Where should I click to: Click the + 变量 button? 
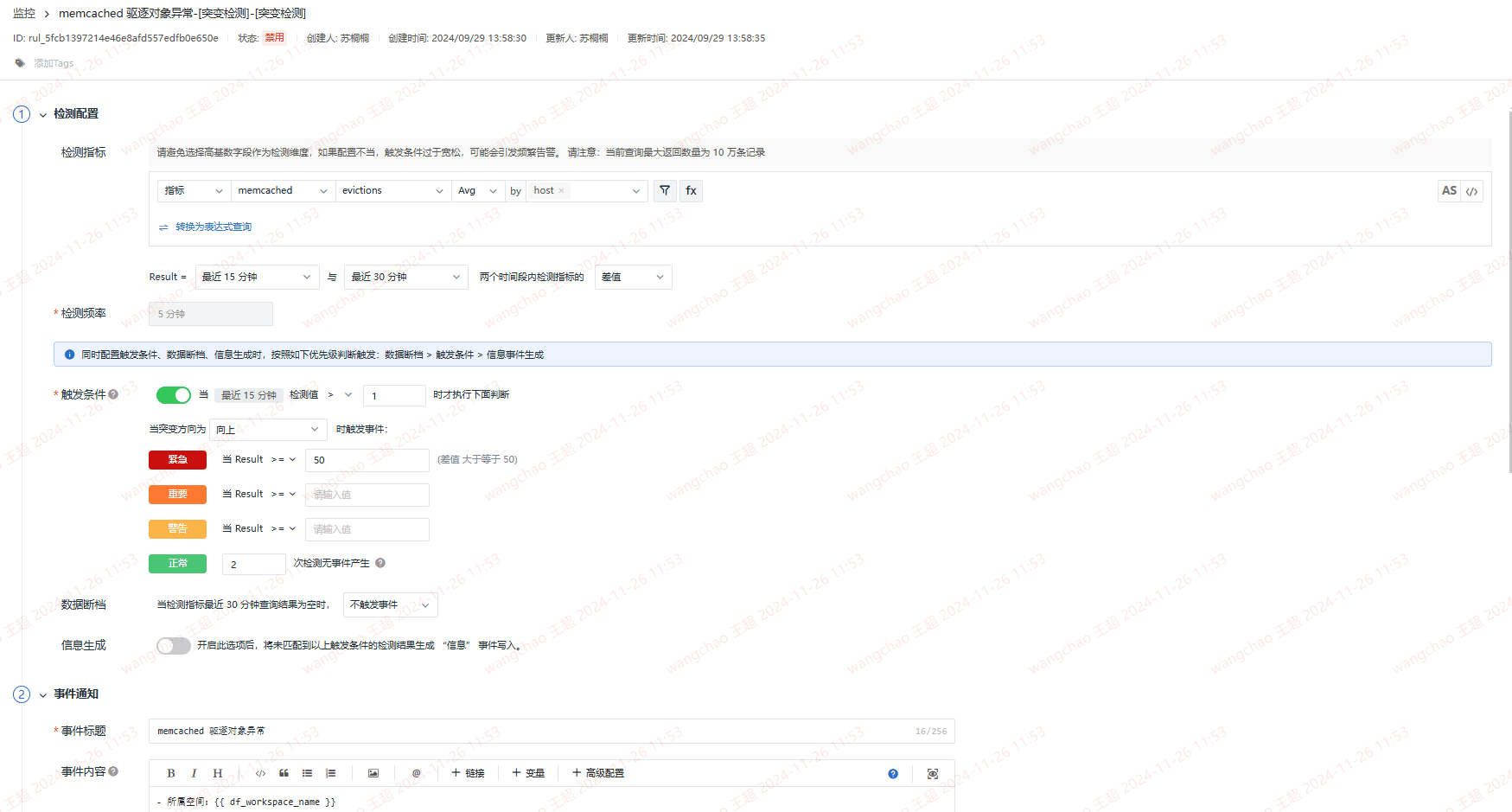[x=528, y=773]
